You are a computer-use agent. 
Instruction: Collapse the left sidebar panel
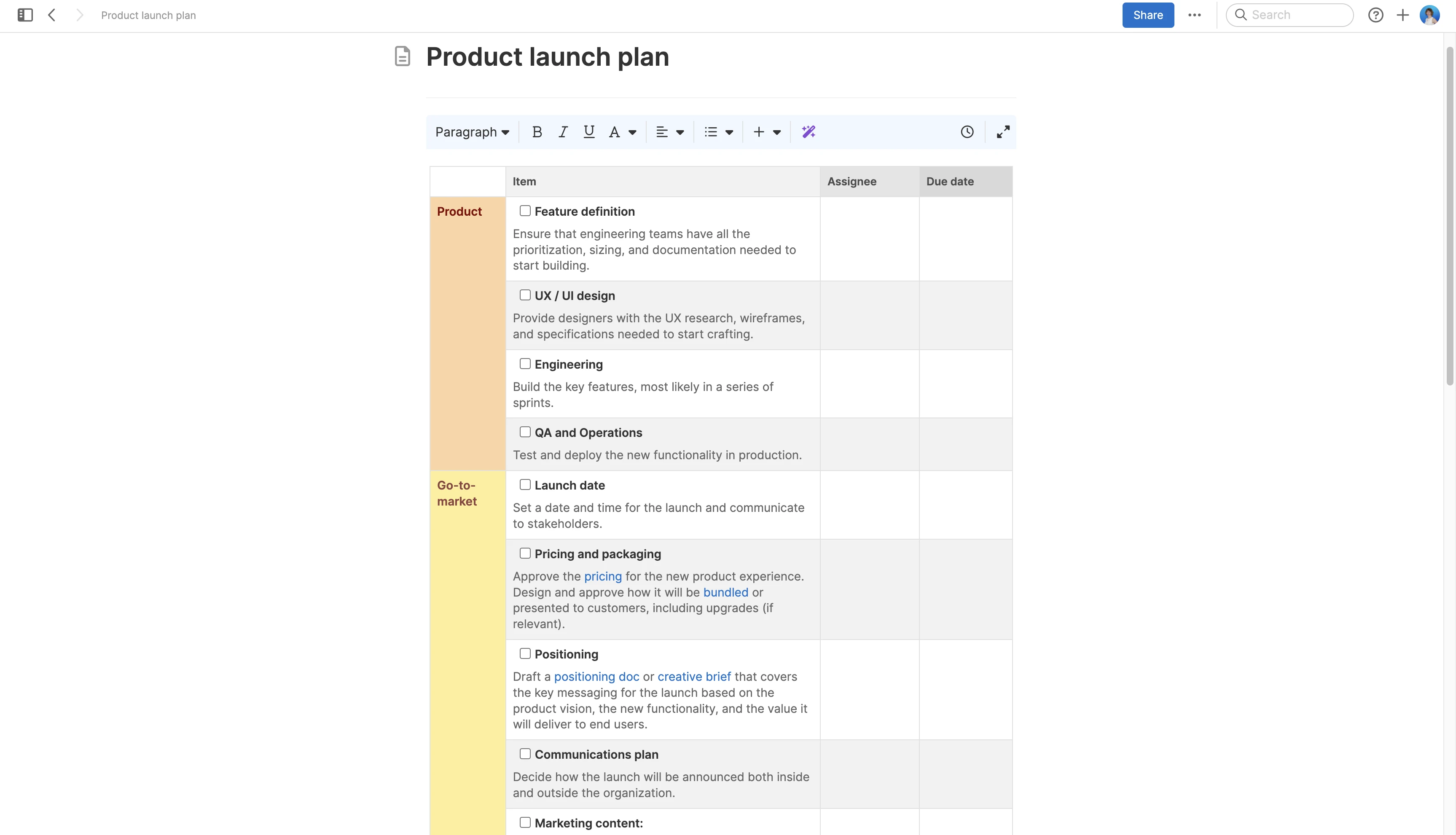pyautogui.click(x=24, y=16)
